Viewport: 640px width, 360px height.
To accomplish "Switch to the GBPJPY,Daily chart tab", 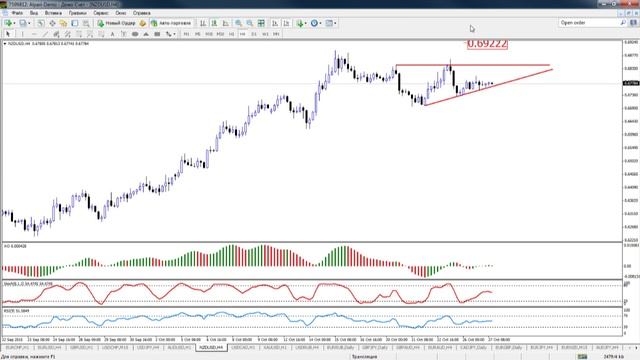I will [374, 347].
